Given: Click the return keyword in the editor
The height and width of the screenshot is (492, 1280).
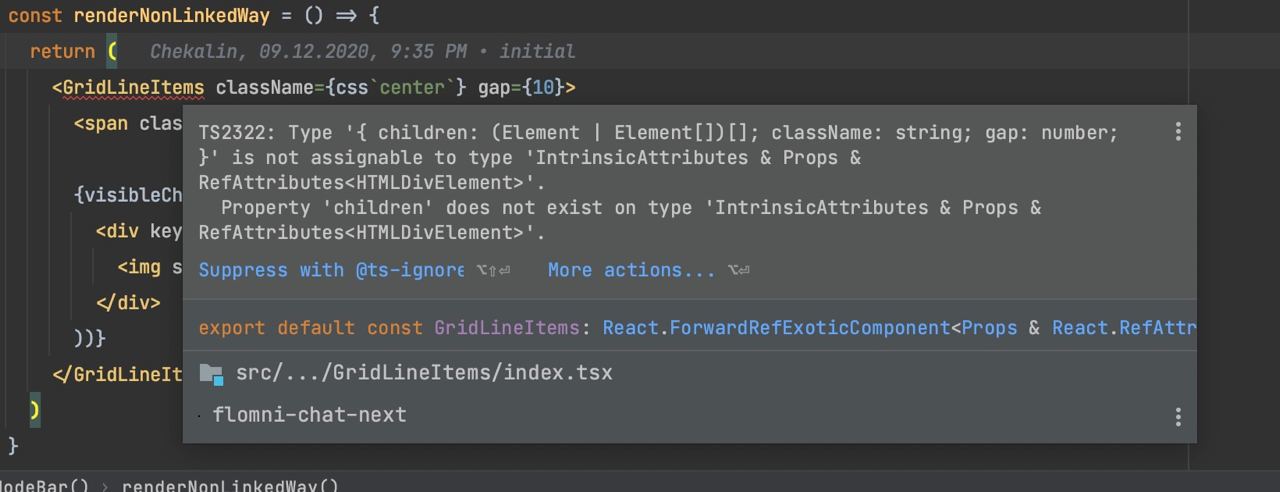Looking at the screenshot, I should (62, 51).
